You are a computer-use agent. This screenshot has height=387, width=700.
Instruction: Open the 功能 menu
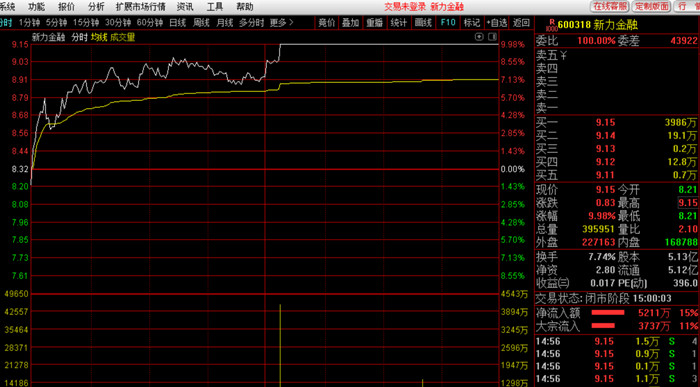point(37,7)
